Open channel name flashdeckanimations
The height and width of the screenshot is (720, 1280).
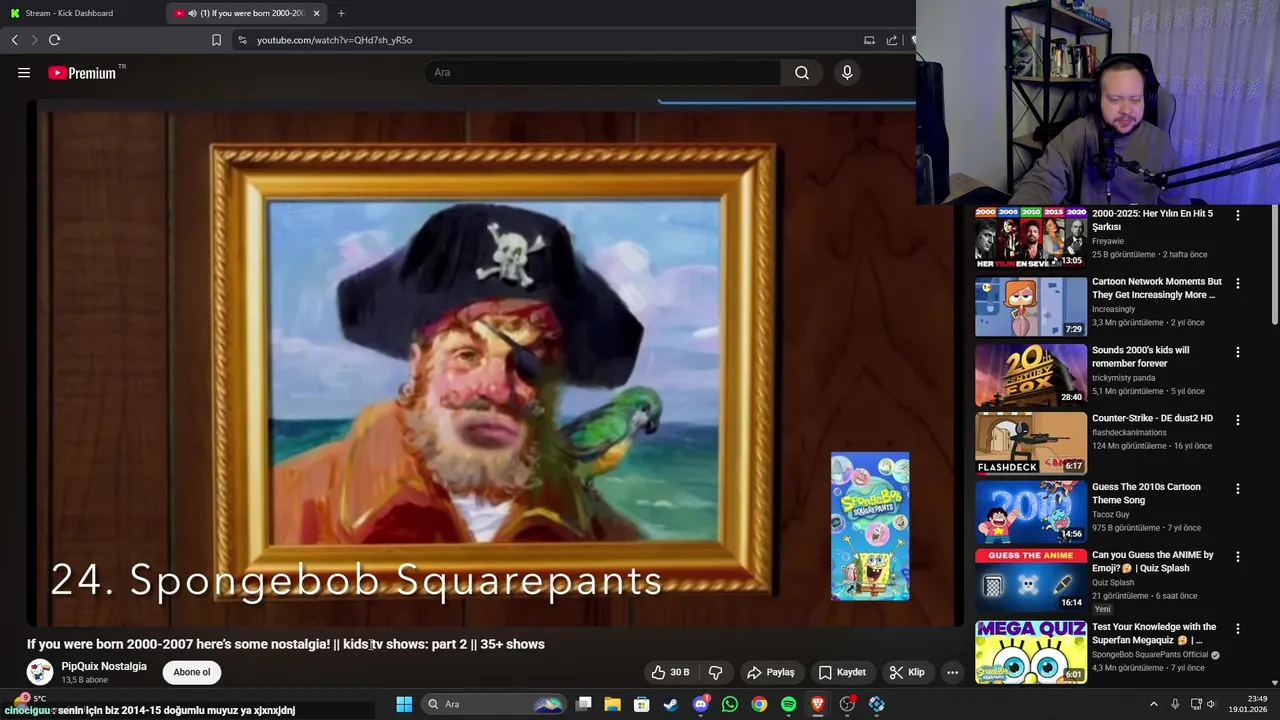[x=1129, y=433]
